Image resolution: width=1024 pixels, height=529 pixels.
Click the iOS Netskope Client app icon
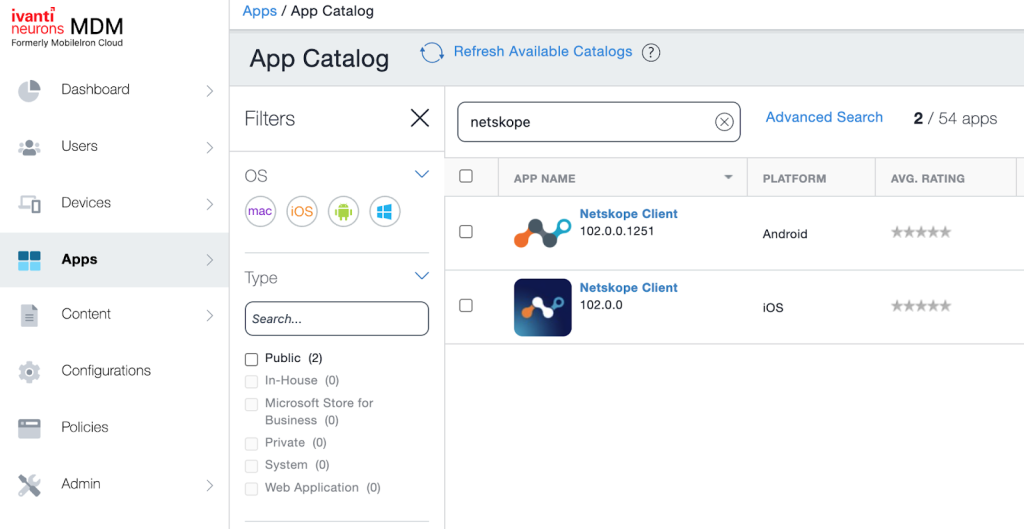(x=543, y=308)
